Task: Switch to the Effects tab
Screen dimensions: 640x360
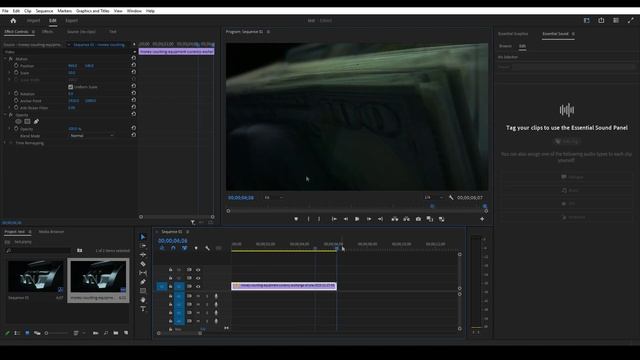Action: pyautogui.click(x=47, y=31)
